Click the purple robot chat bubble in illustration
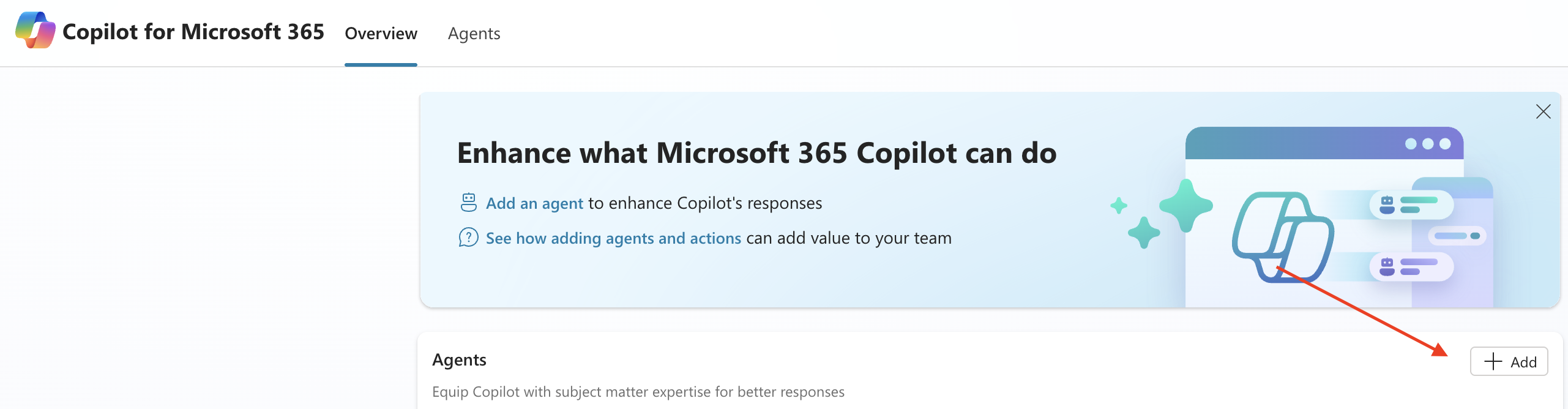Image resolution: width=1568 pixels, height=409 pixels. click(x=1411, y=267)
